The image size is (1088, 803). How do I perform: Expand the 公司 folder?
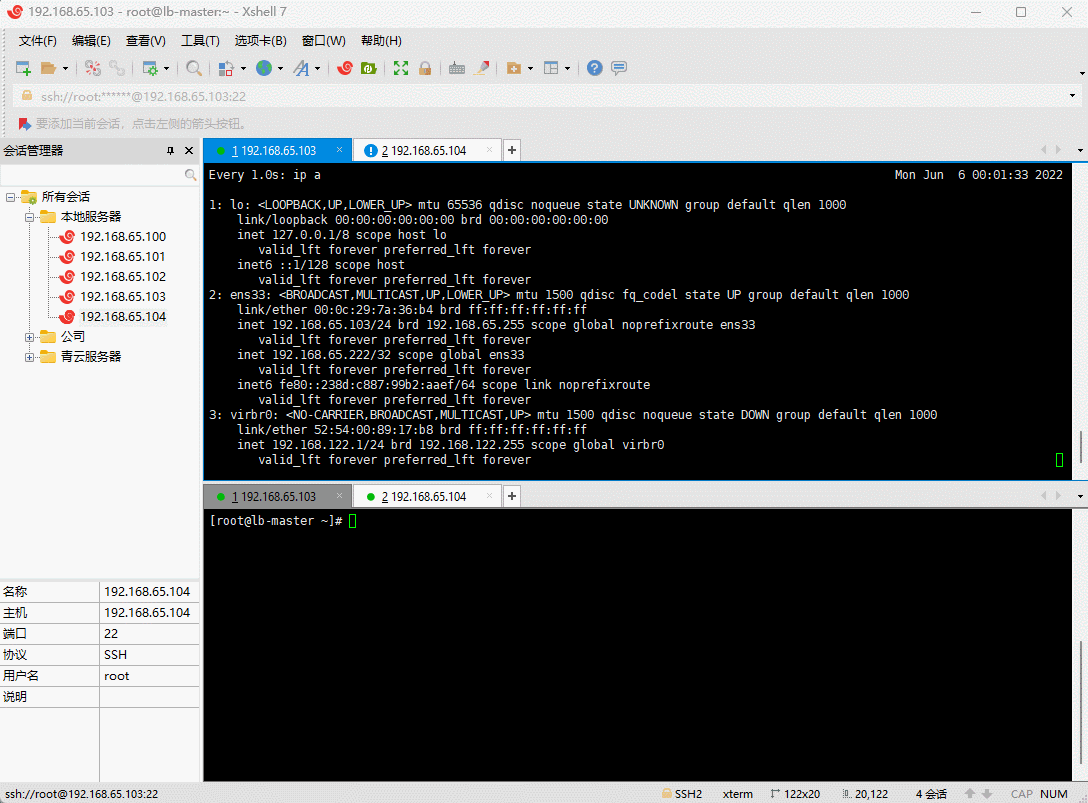pos(30,337)
